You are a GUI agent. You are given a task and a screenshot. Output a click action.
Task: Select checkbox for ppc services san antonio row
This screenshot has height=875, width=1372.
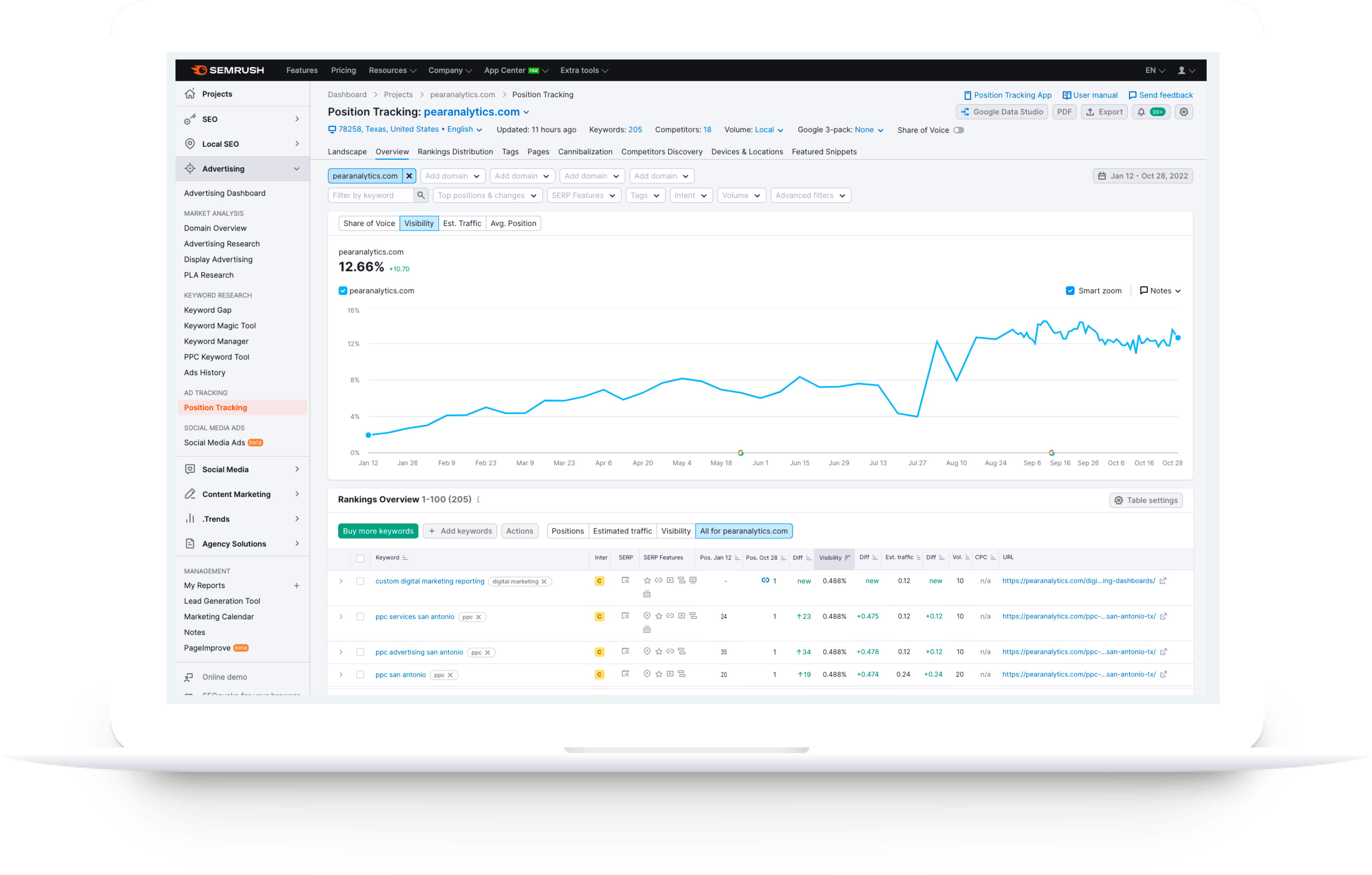tap(360, 617)
